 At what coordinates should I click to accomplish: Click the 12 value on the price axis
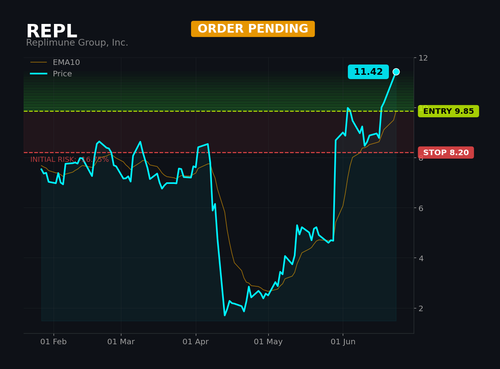(x=423, y=58)
